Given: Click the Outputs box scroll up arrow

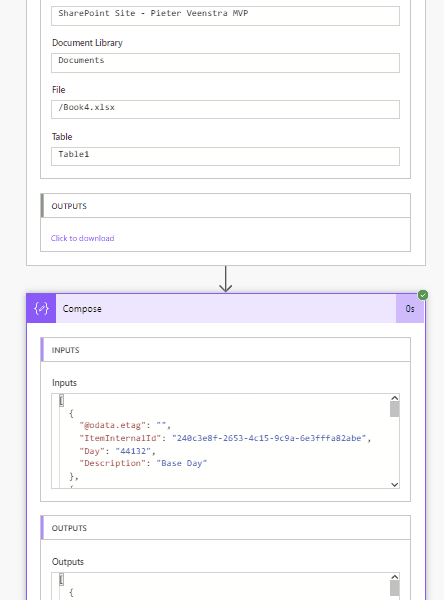Looking at the screenshot, I should point(395,577).
